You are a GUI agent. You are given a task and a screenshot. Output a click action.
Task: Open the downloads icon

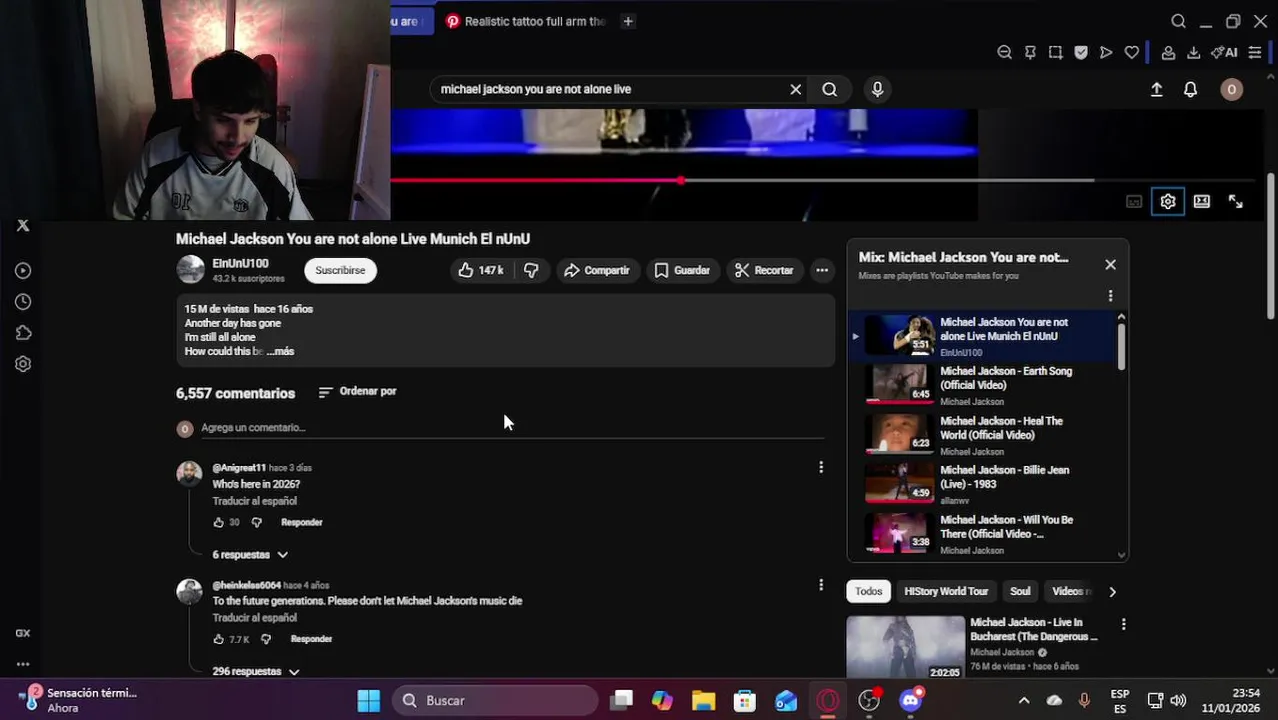click(1193, 53)
